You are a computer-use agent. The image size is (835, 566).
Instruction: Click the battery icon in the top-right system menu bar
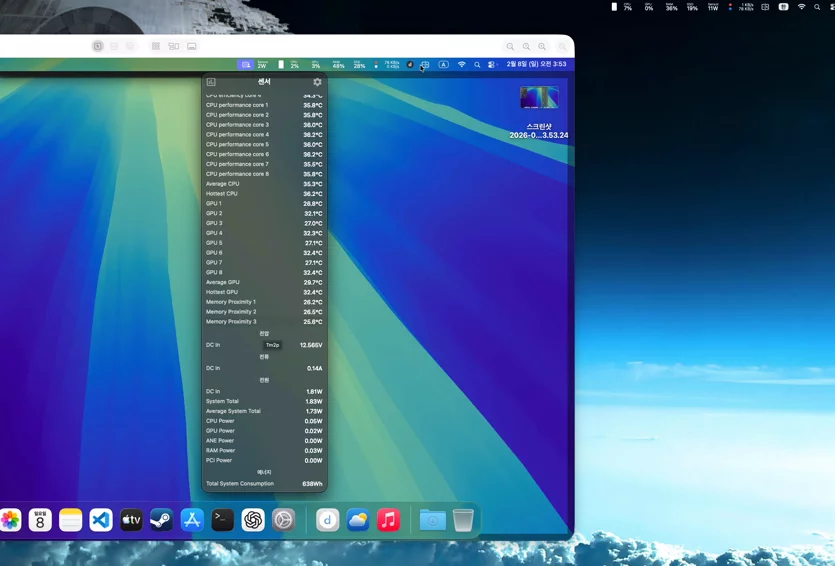coord(614,7)
